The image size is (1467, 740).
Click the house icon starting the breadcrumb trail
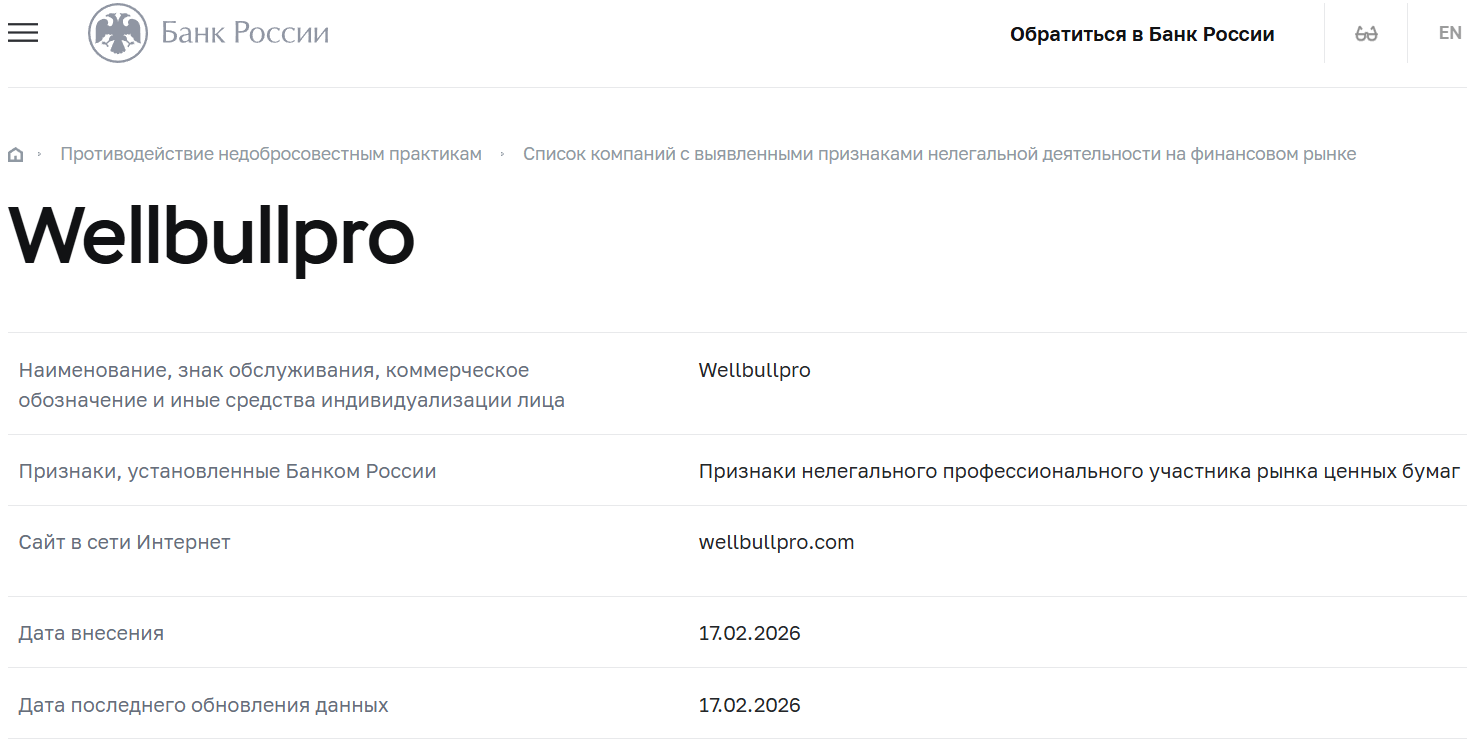15,153
